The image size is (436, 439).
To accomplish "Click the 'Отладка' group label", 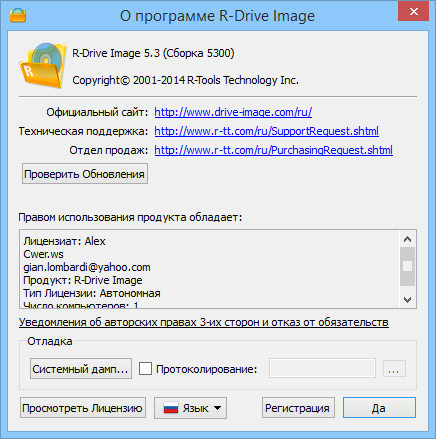I will [50, 341].
